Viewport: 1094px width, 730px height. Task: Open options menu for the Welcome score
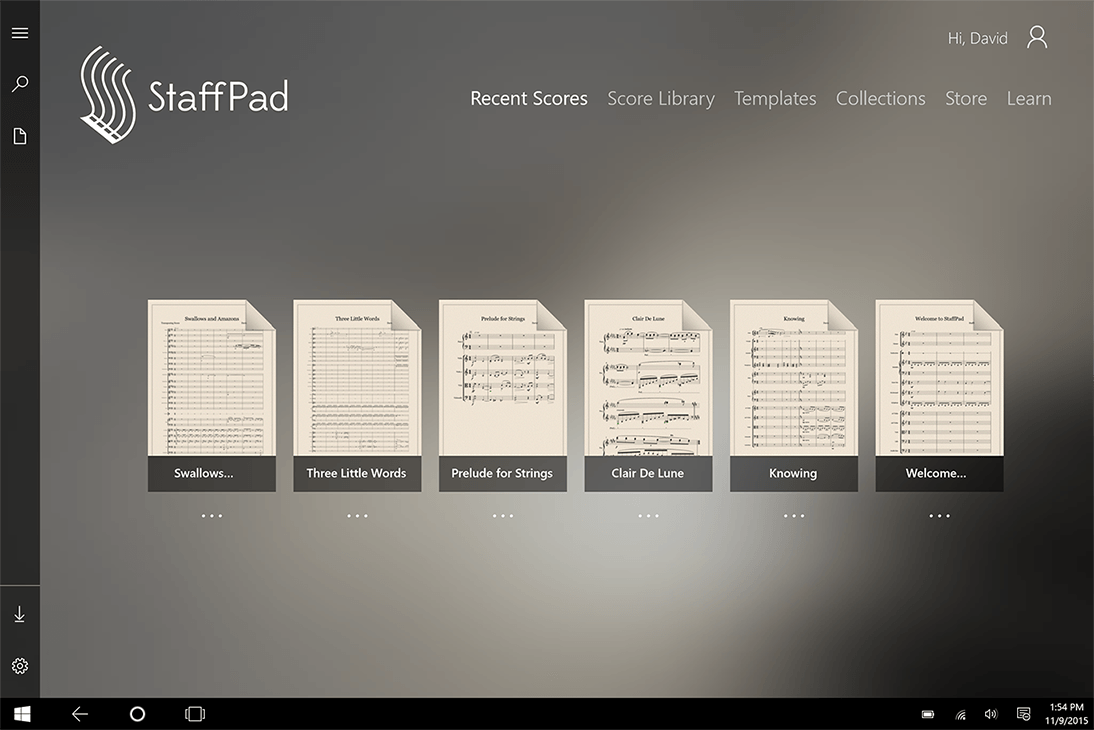[939, 515]
